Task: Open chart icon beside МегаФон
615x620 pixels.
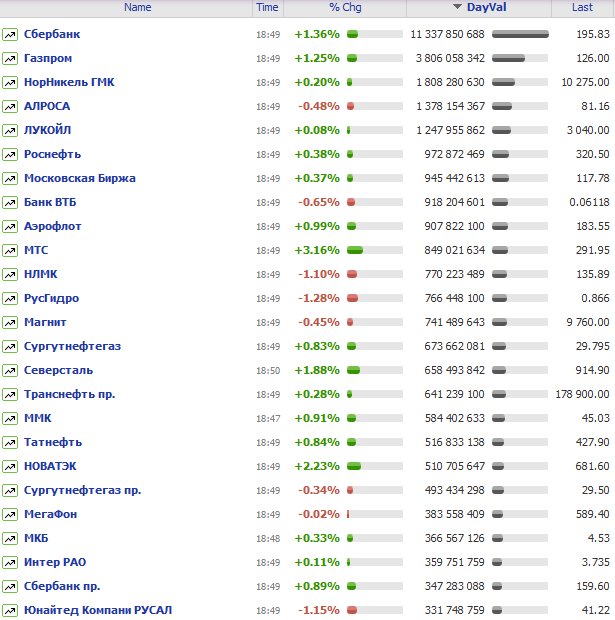Action: [10, 514]
